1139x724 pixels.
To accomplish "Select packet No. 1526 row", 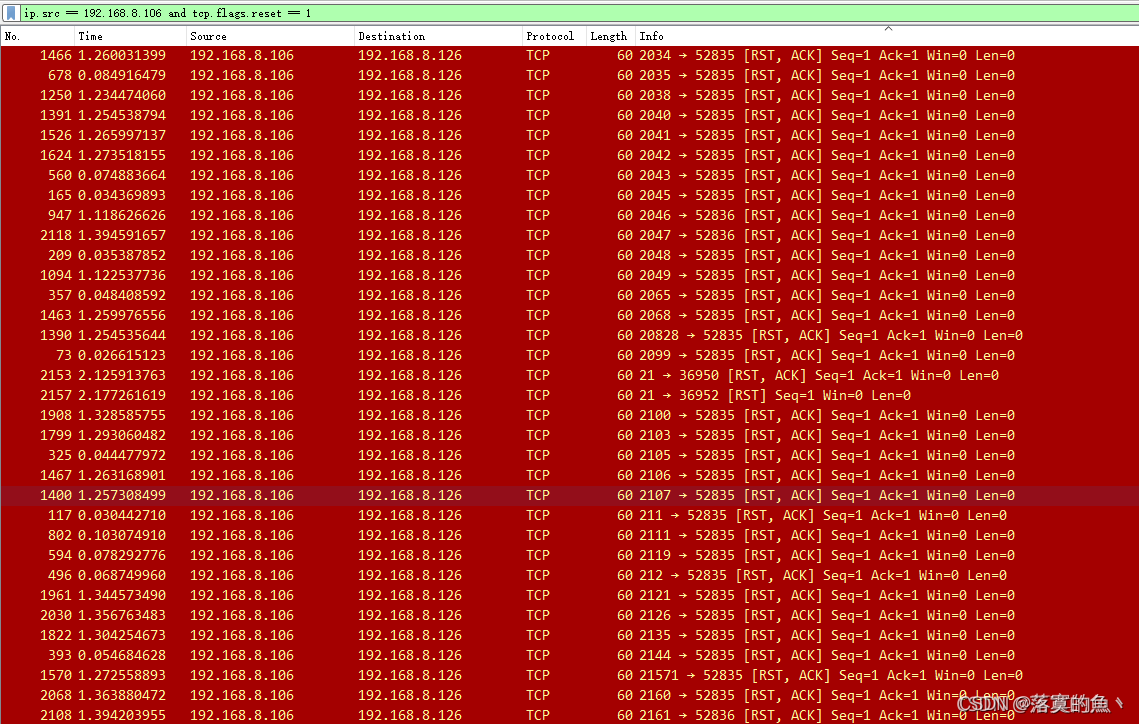I will tap(570, 135).
